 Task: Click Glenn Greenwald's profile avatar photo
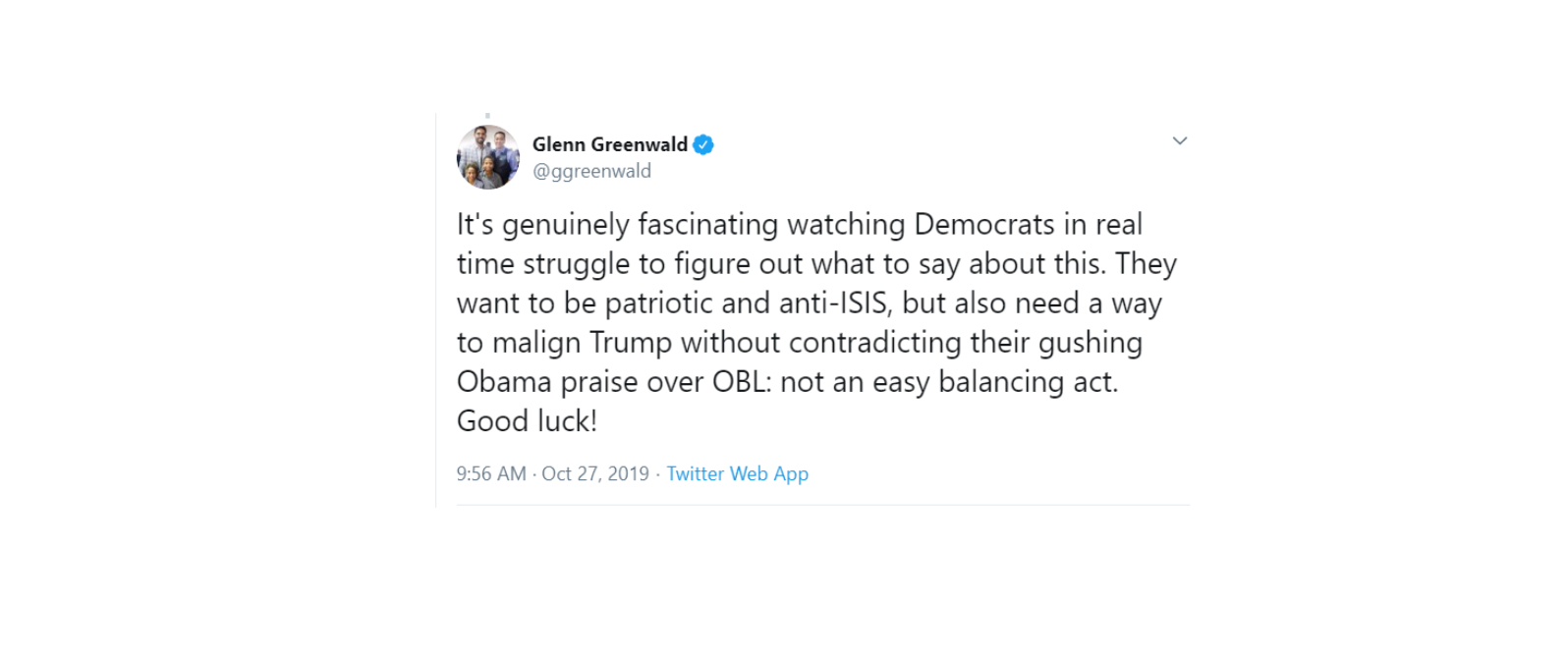[x=488, y=157]
